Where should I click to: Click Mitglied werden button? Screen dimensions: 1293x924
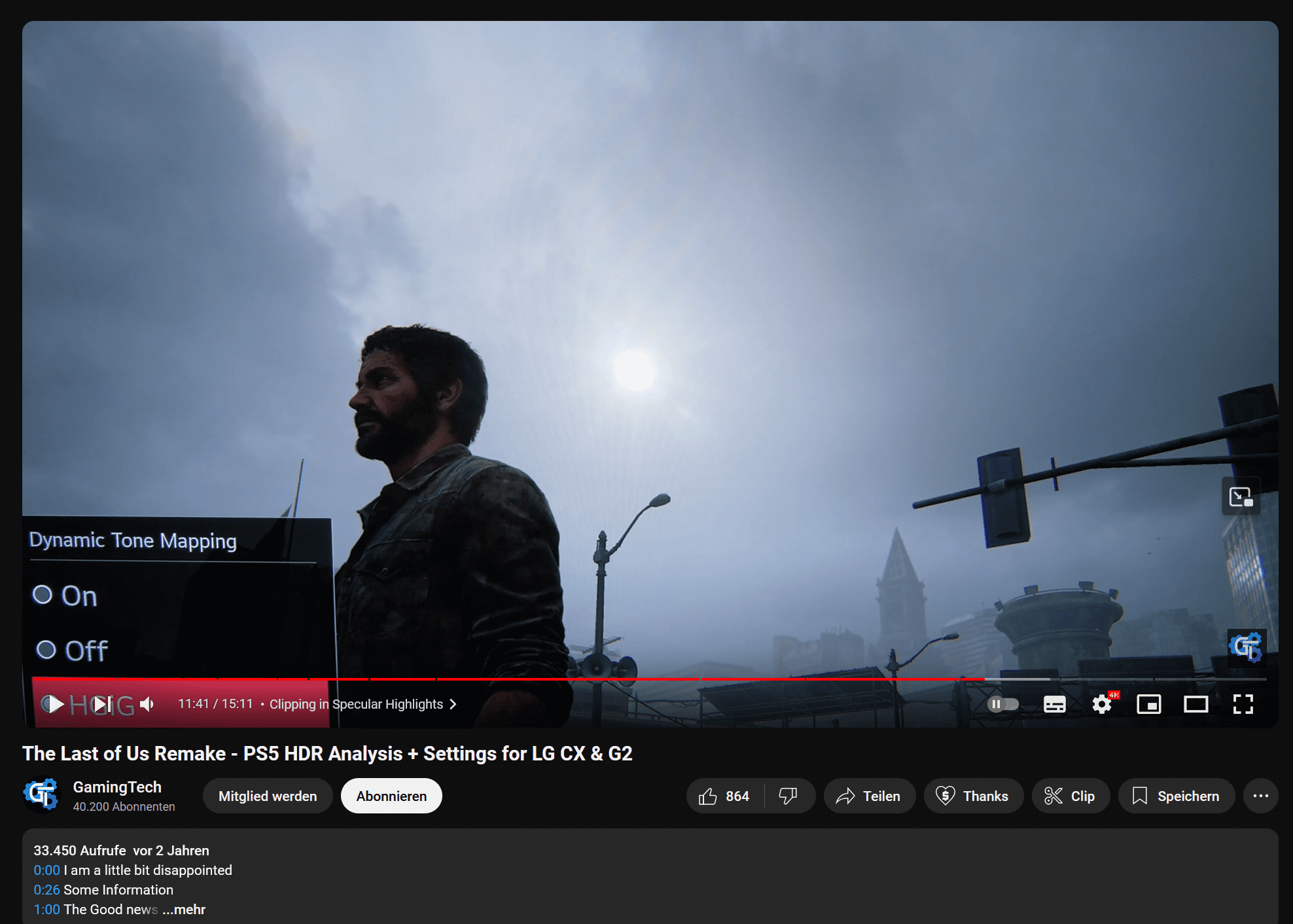click(268, 796)
